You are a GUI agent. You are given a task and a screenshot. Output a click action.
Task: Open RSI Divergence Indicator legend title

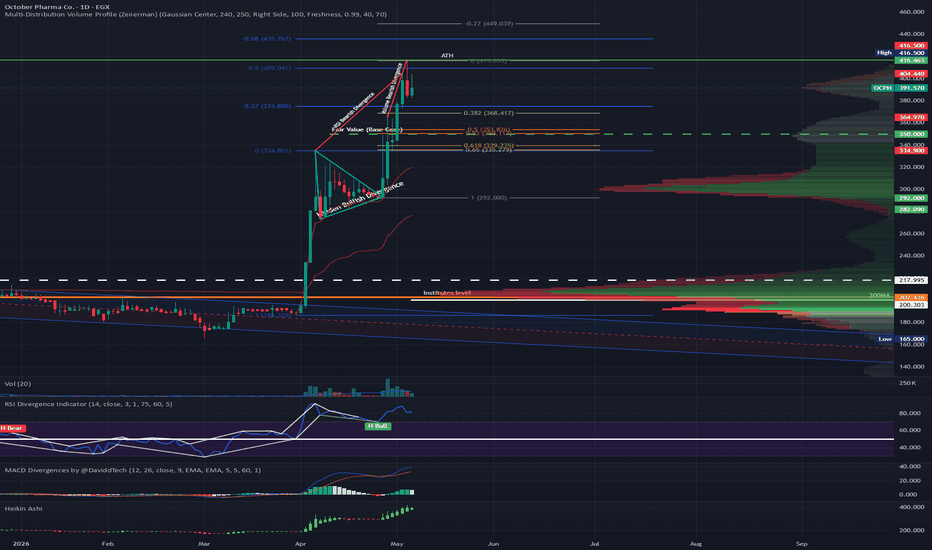[89, 404]
